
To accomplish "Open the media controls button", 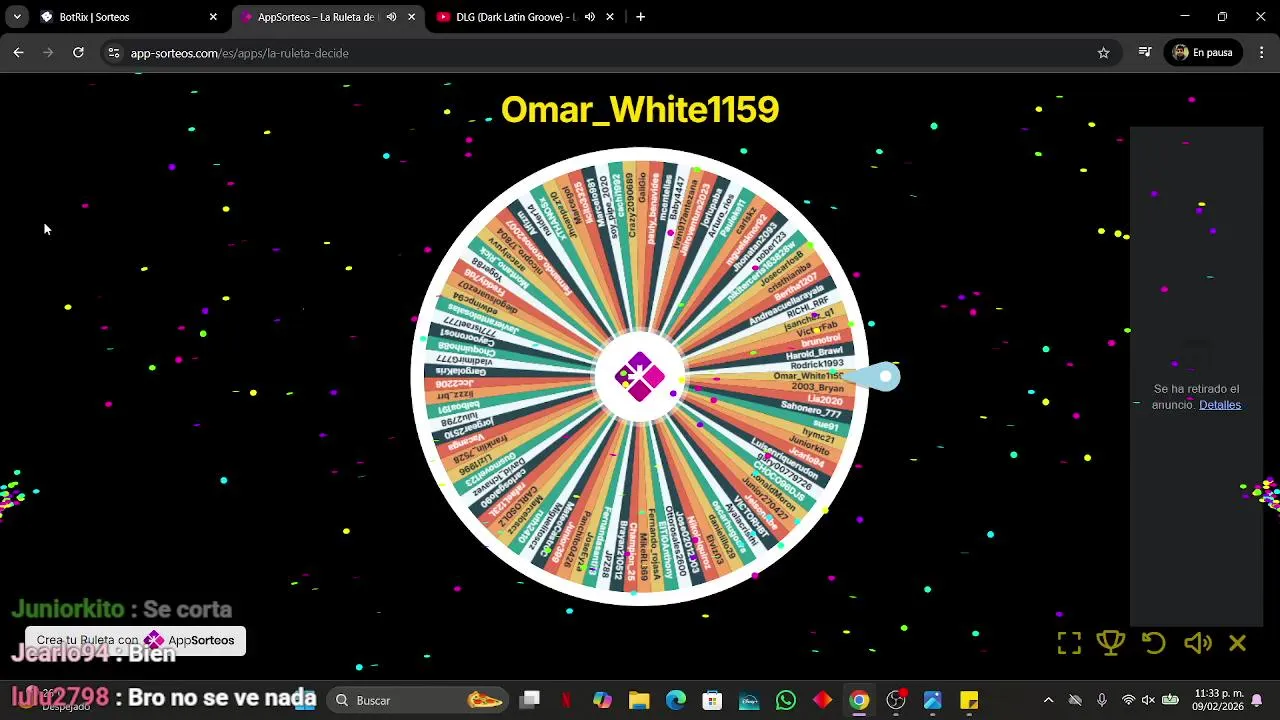I will [x=1145, y=53].
